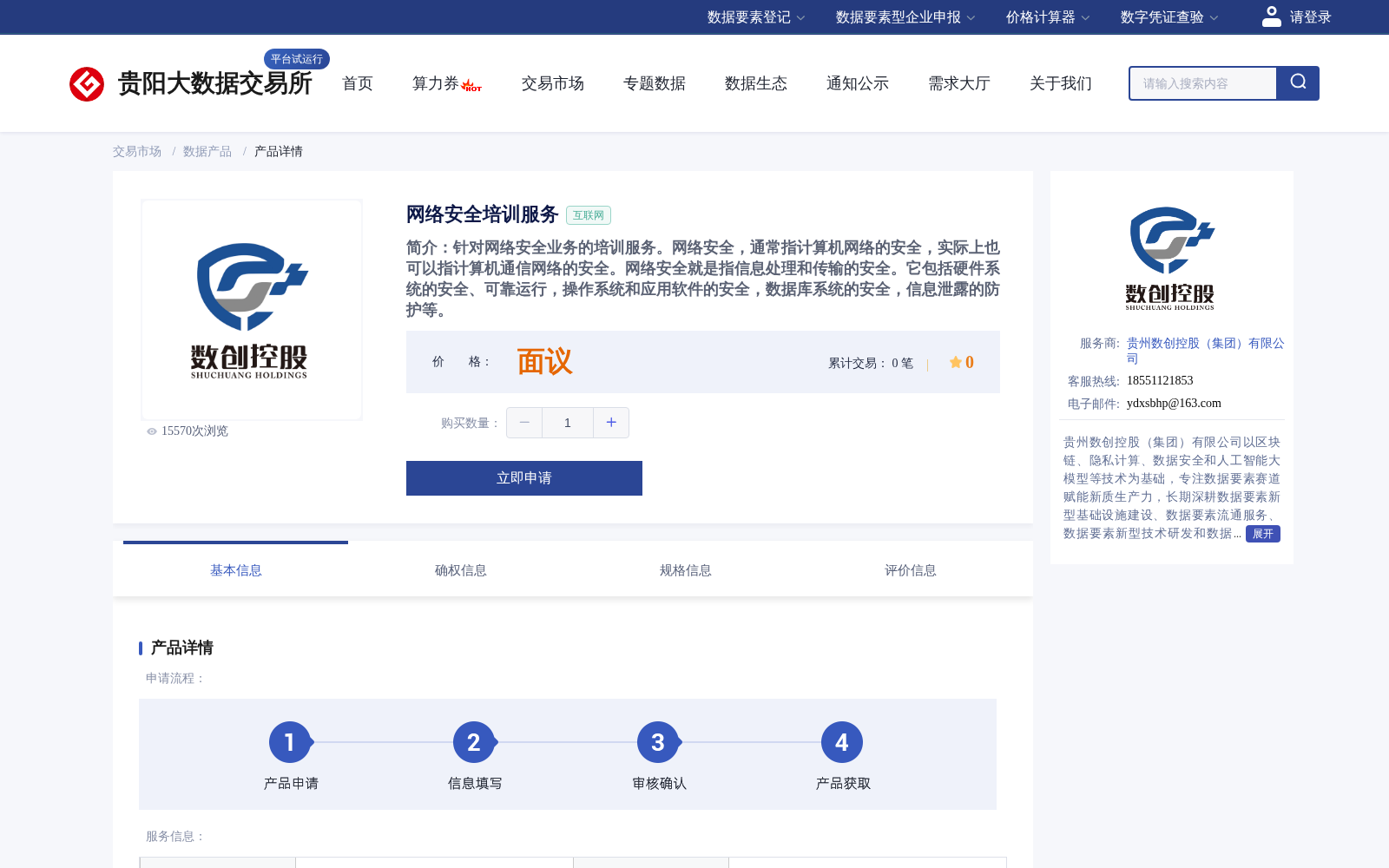The height and width of the screenshot is (868, 1389).
Task: Click the 互联网 tag label
Action: pos(589,215)
